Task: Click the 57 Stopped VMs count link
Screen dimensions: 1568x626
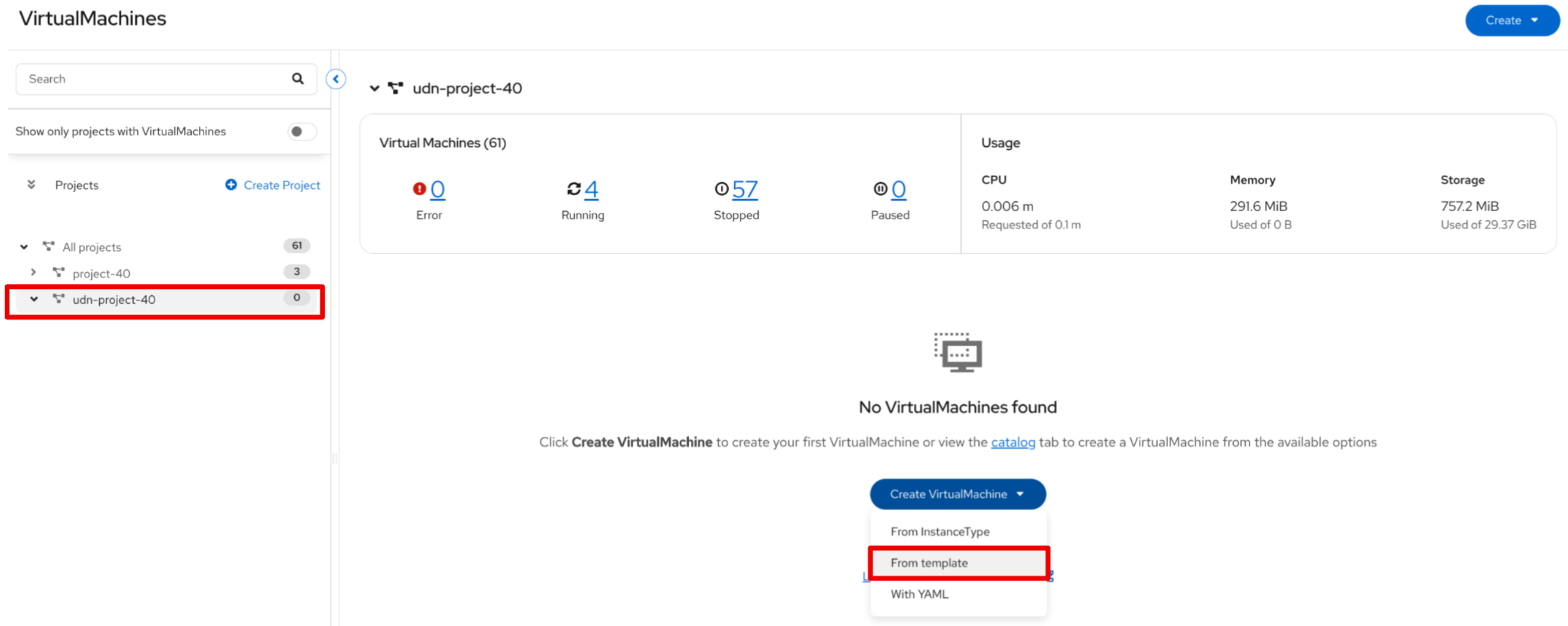Action: [744, 189]
